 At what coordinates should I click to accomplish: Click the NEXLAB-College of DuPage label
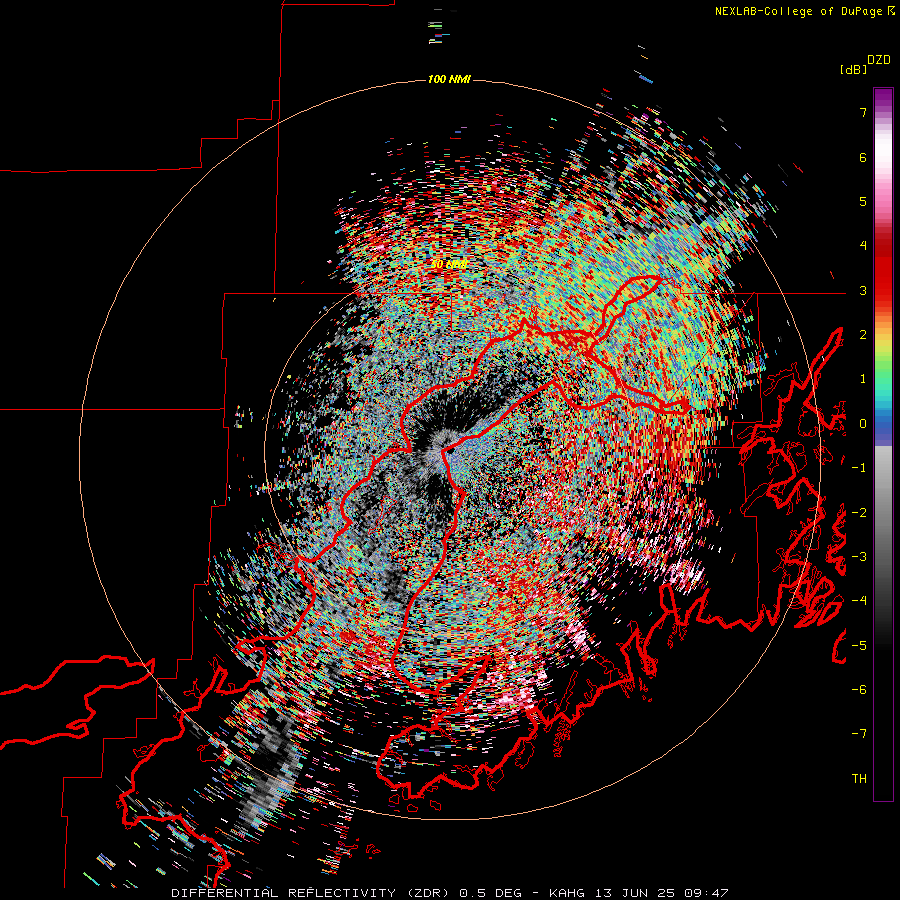[800, 11]
